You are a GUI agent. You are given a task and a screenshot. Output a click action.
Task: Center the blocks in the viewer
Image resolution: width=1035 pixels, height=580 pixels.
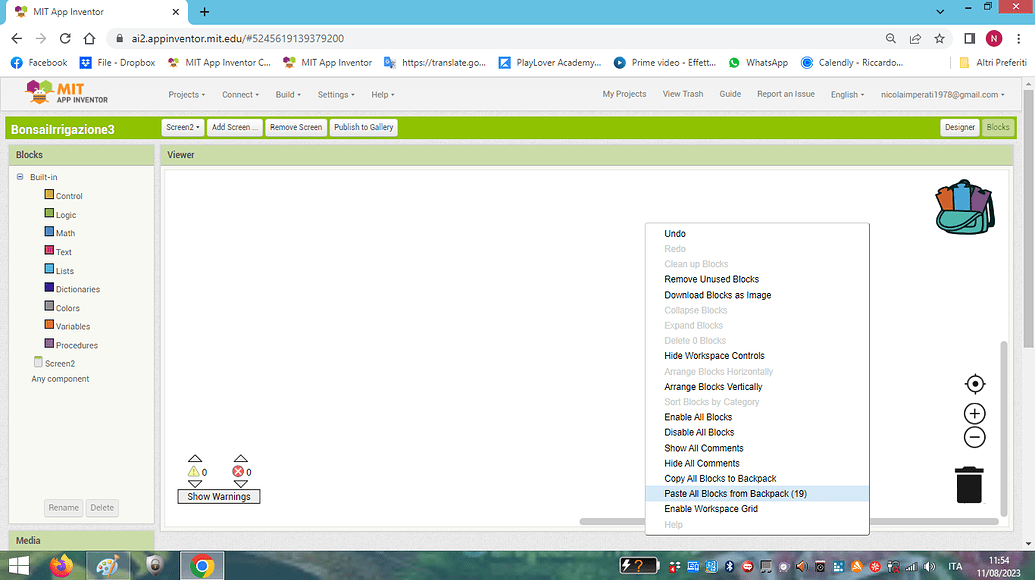pos(974,383)
